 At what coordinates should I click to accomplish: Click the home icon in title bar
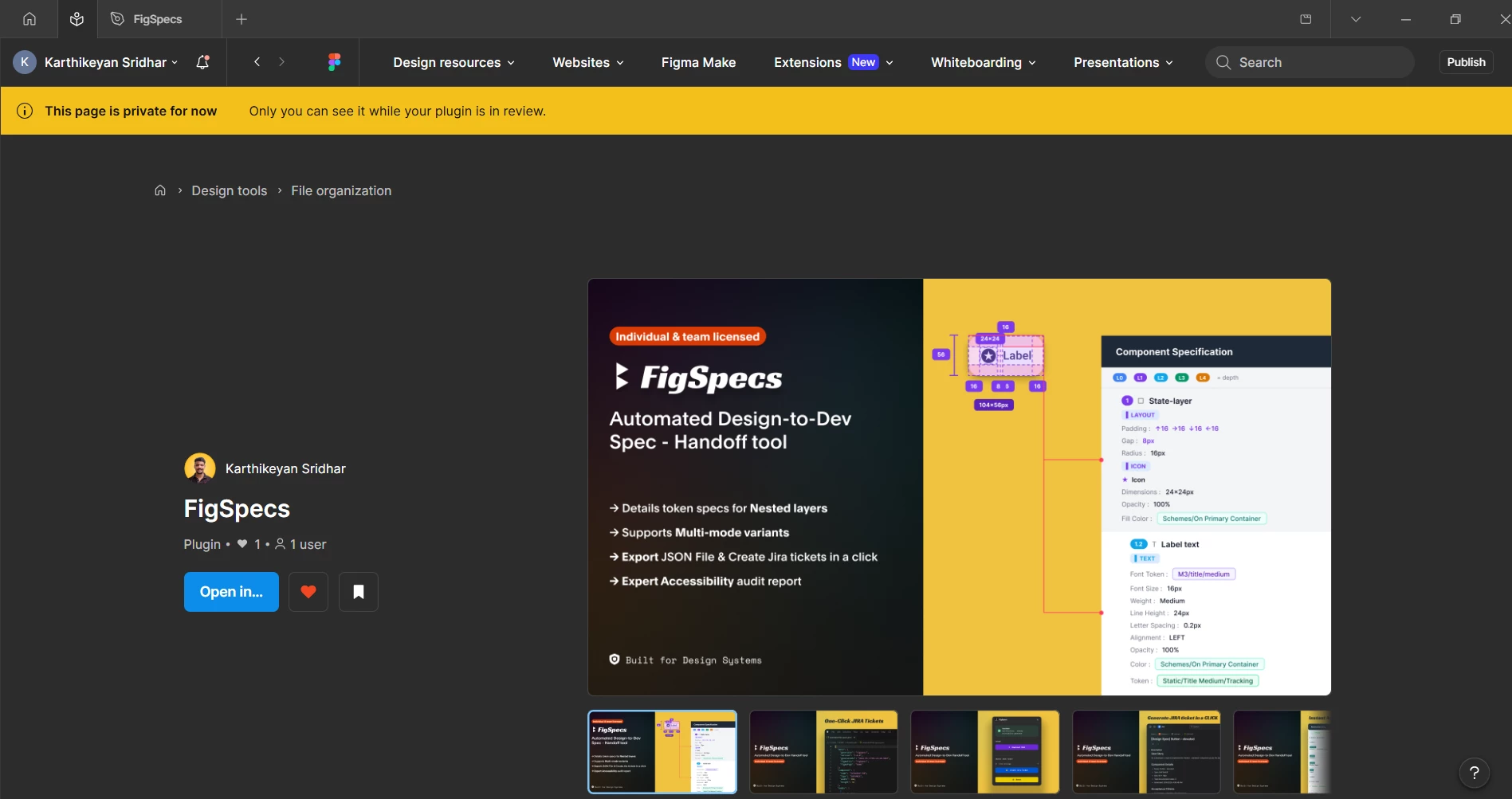pos(29,19)
